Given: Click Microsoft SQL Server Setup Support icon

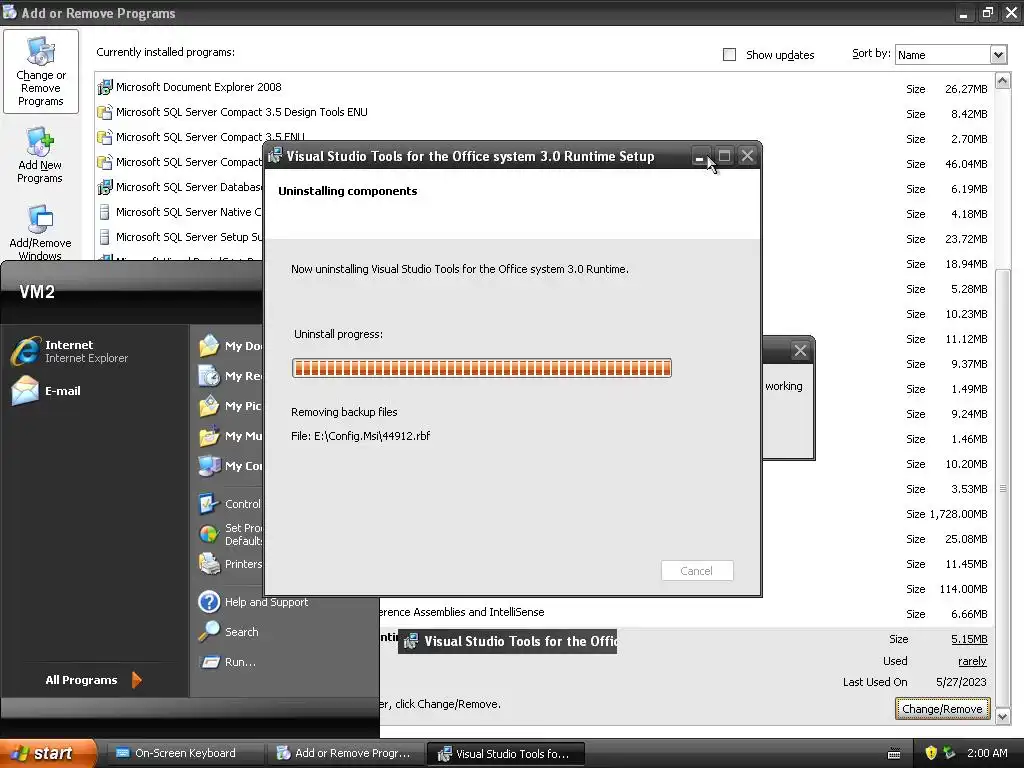Looking at the screenshot, I should pos(104,237).
